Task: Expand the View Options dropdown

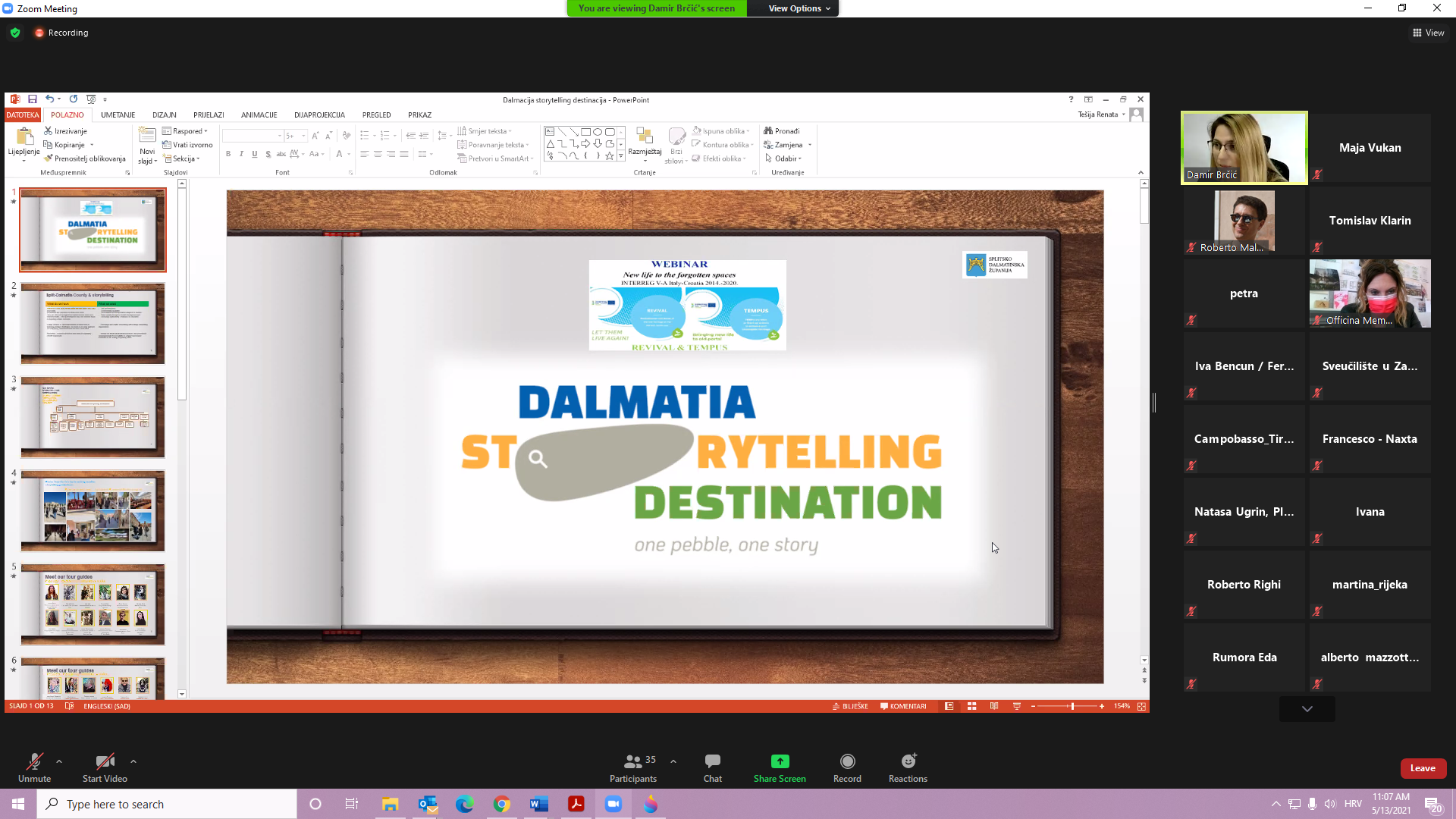Action: (x=799, y=8)
